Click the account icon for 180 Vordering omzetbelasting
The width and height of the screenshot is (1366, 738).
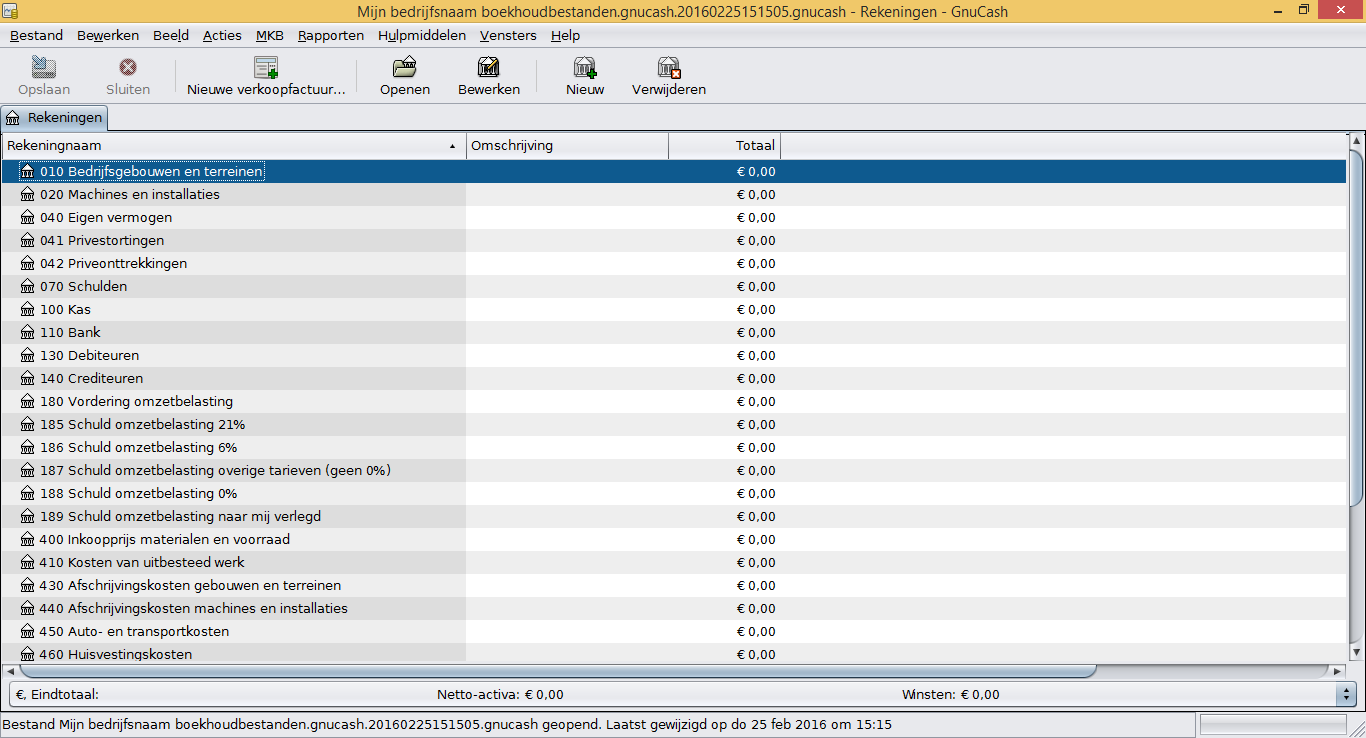click(x=27, y=402)
